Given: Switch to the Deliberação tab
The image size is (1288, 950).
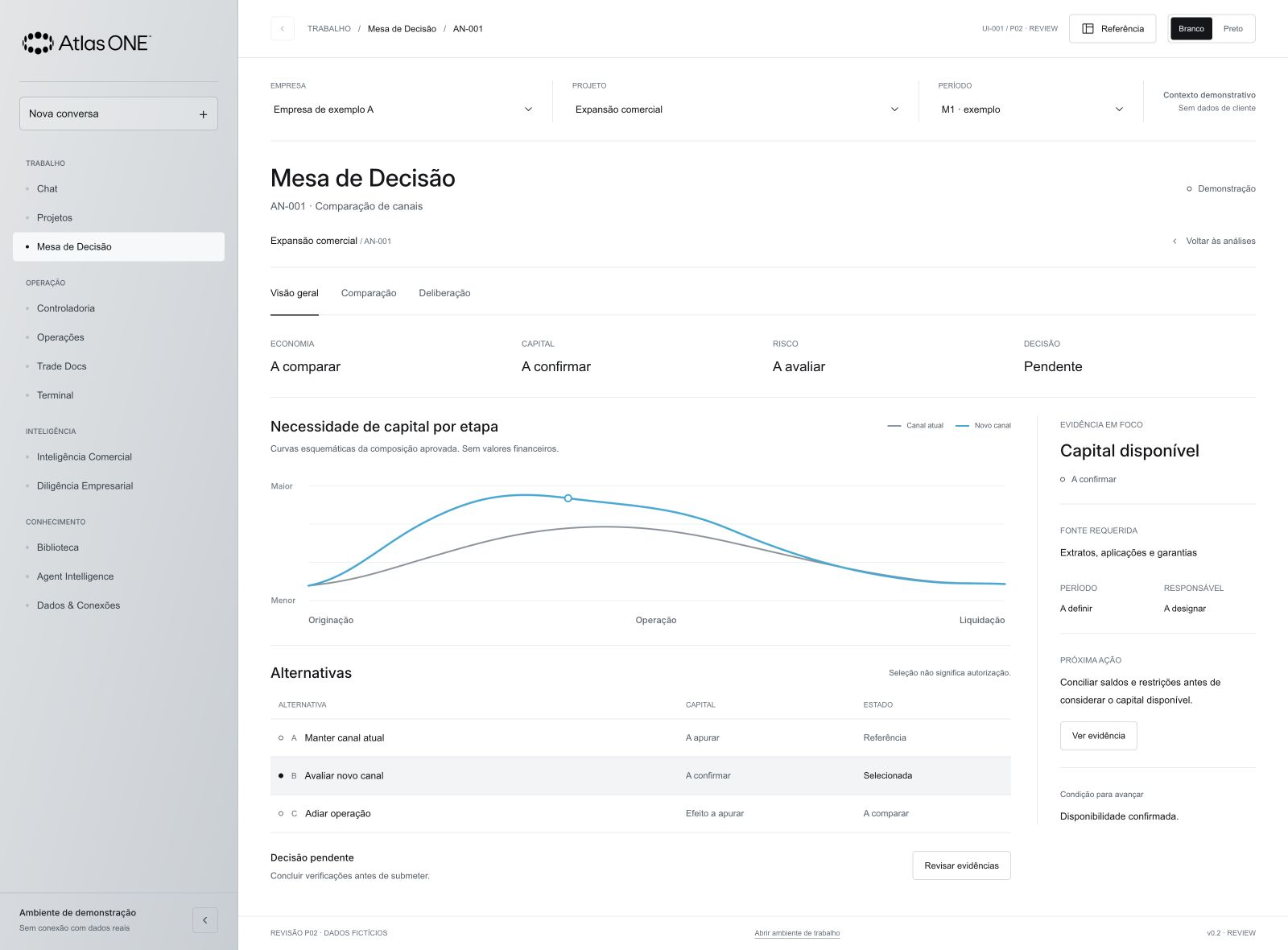Looking at the screenshot, I should tap(444, 293).
